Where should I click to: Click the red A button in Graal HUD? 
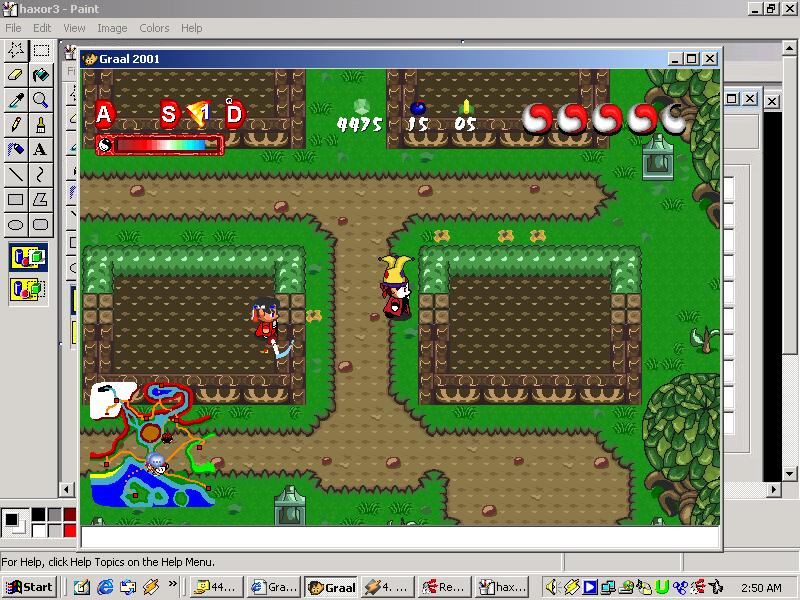click(x=104, y=114)
